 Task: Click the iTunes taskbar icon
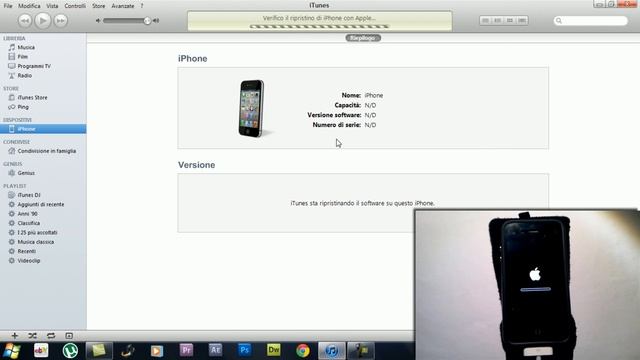tap(331, 351)
